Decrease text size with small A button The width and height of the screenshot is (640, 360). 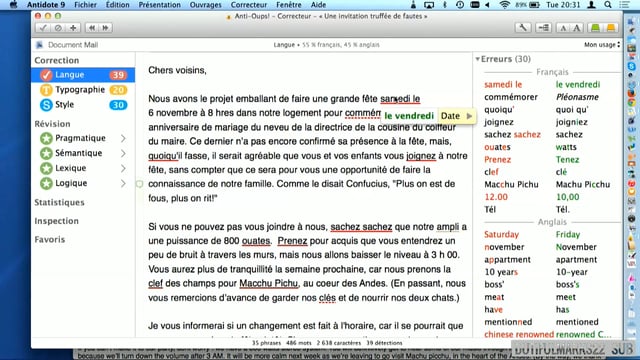pyautogui.click(x=563, y=28)
